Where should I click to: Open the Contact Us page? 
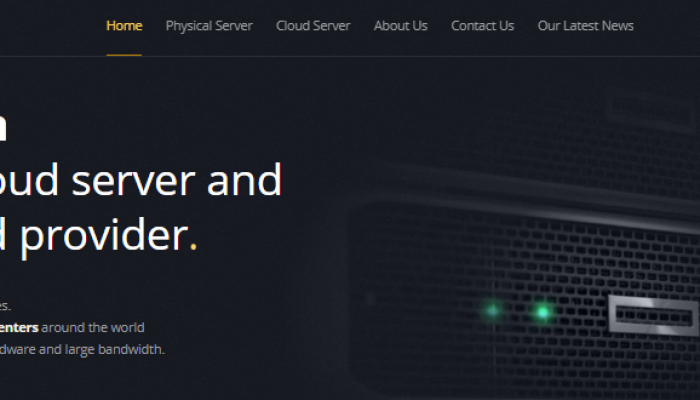pos(483,26)
